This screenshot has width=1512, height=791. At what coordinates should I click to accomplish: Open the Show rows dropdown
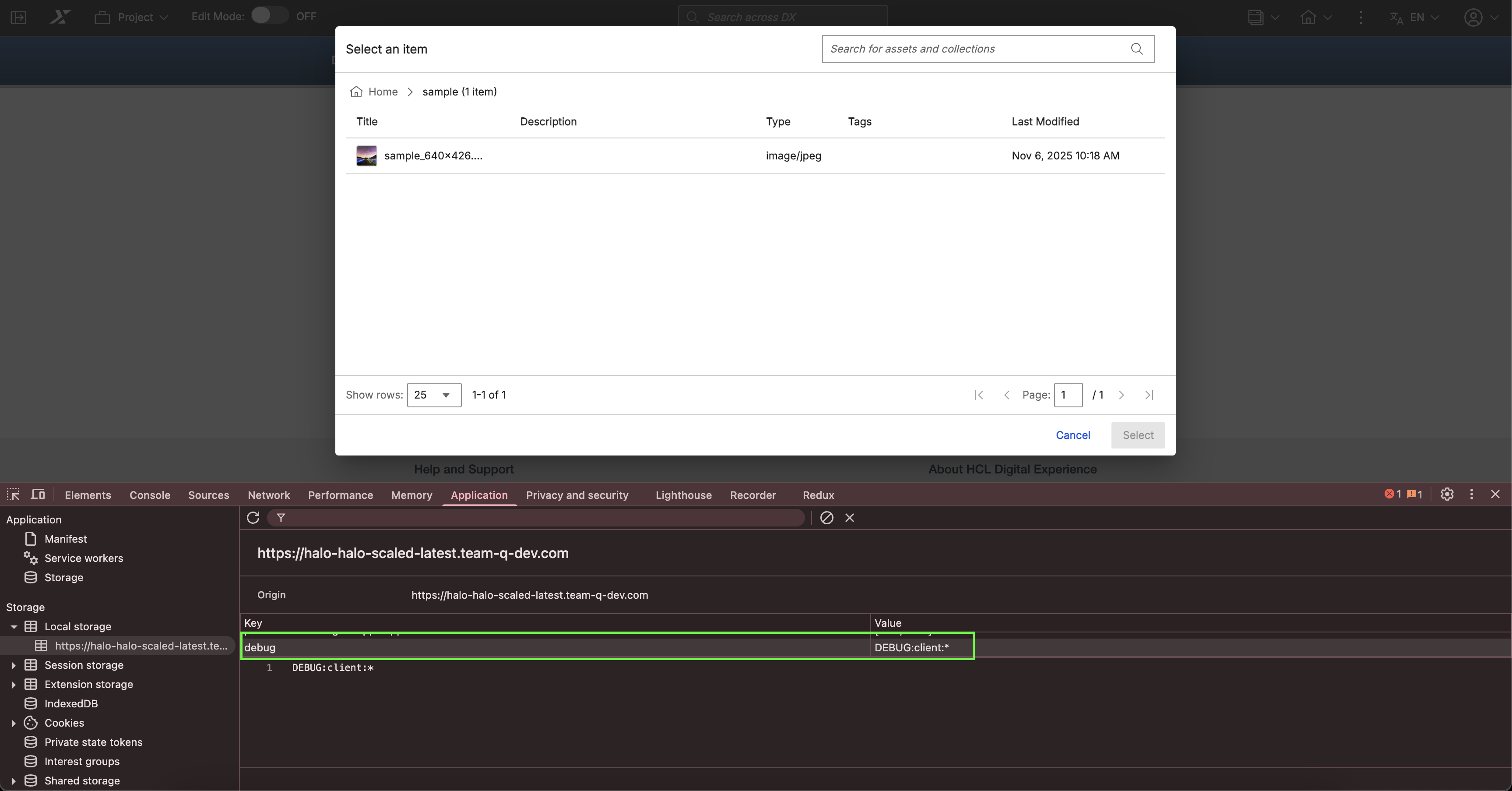434,395
